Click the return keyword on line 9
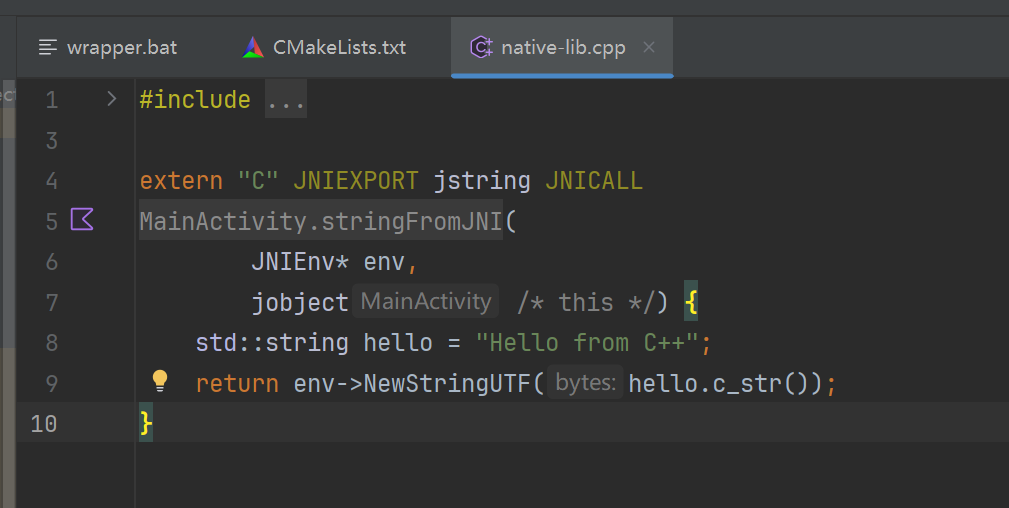This screenshot has height=508, width=1009. click(237, 383)
